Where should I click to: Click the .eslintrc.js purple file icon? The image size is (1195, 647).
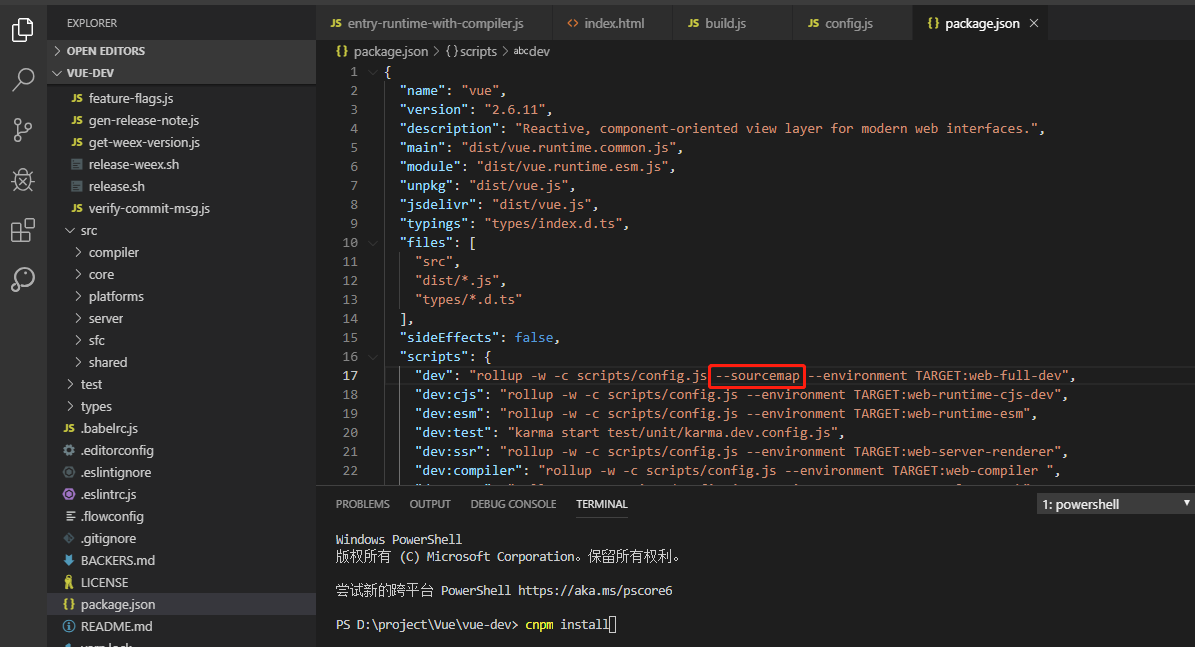69,495
